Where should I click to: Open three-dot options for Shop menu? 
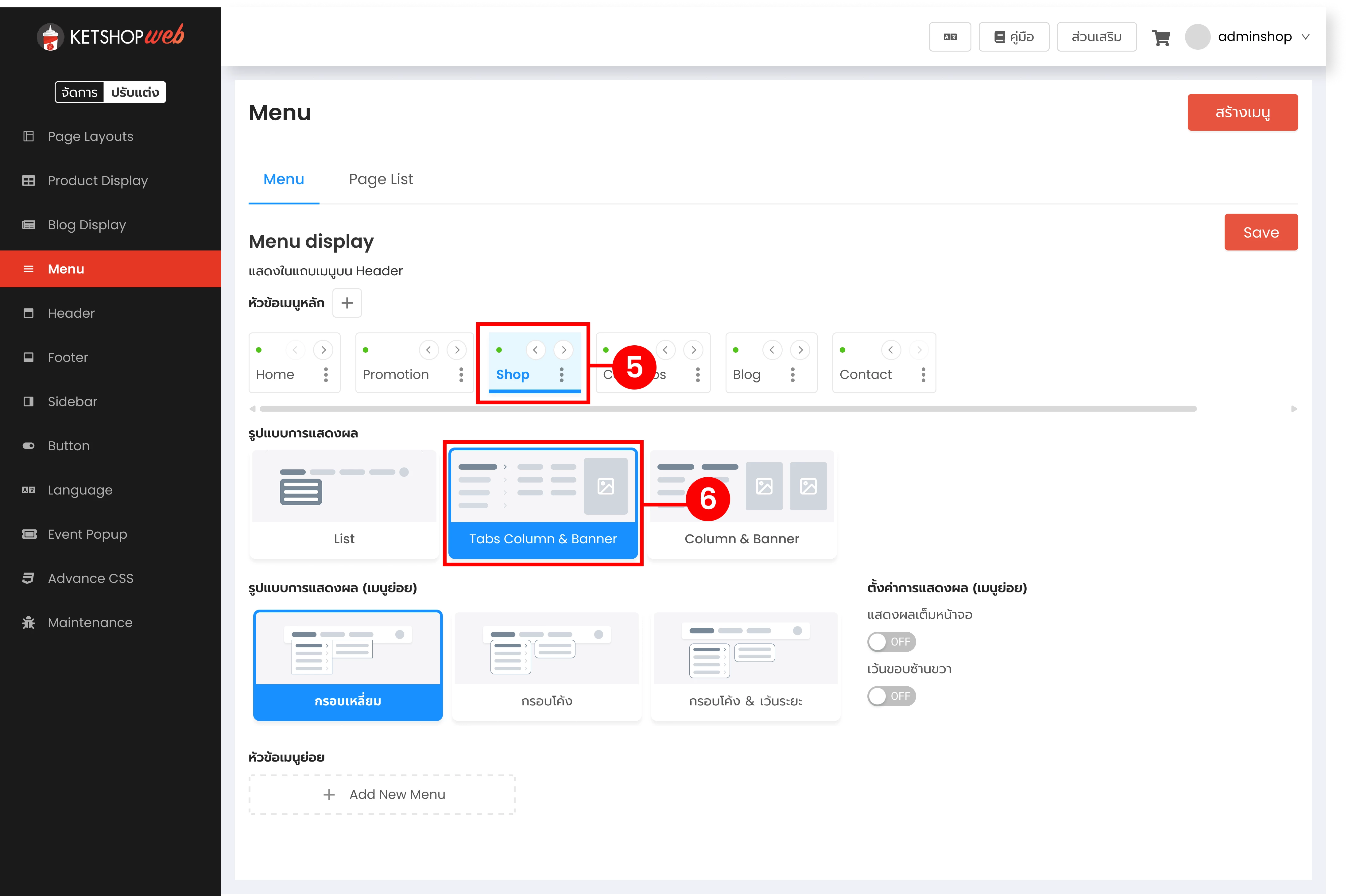click(x=561, y=375)
